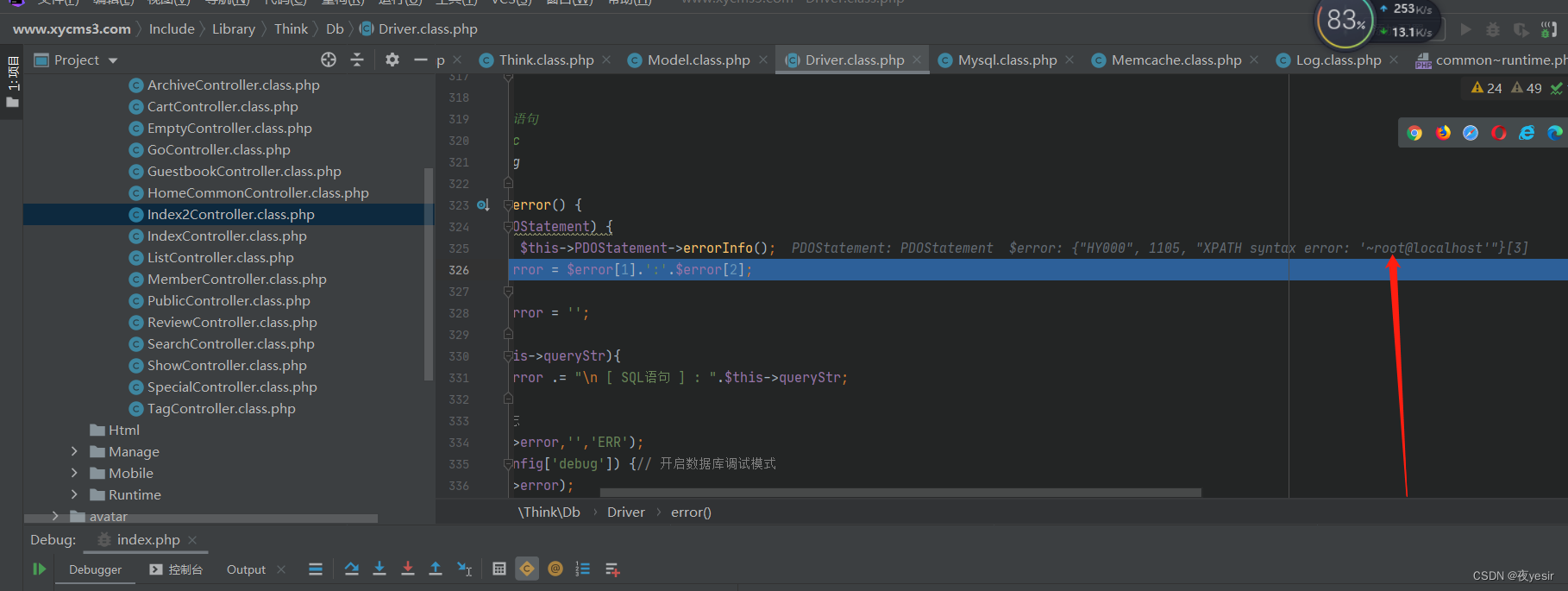Open the Project view dropdown

(x=113, y=60)
